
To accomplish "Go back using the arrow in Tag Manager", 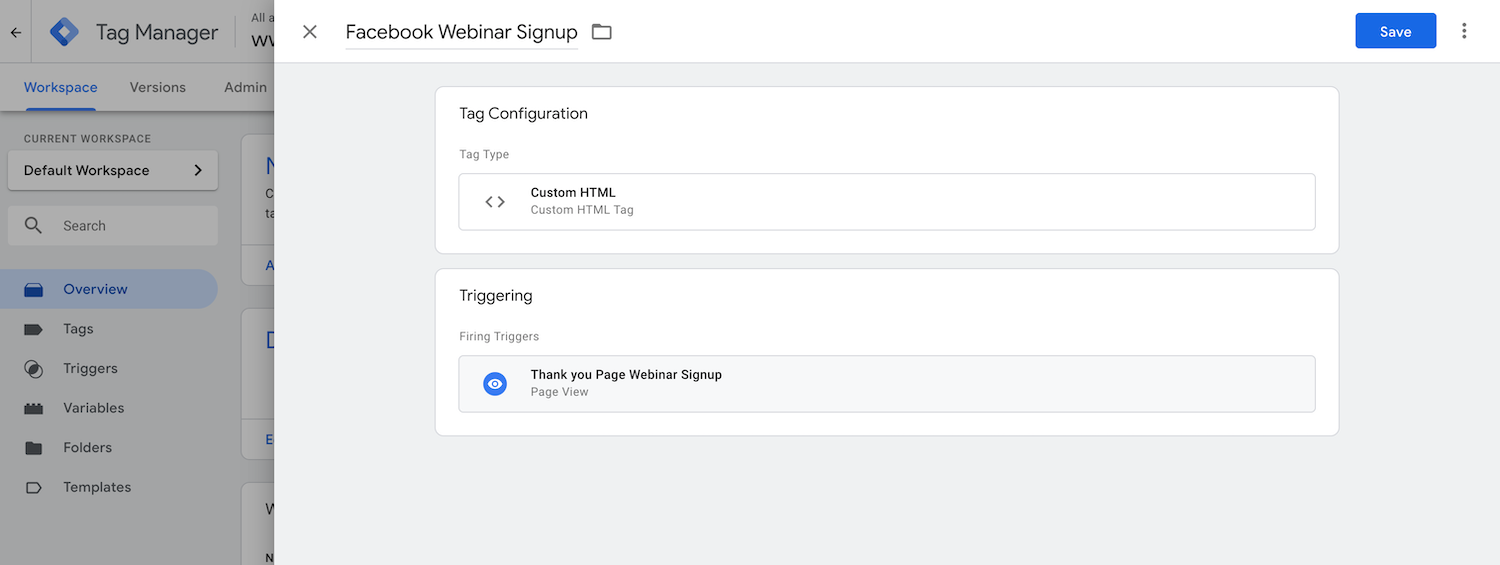I will (15, 32).
